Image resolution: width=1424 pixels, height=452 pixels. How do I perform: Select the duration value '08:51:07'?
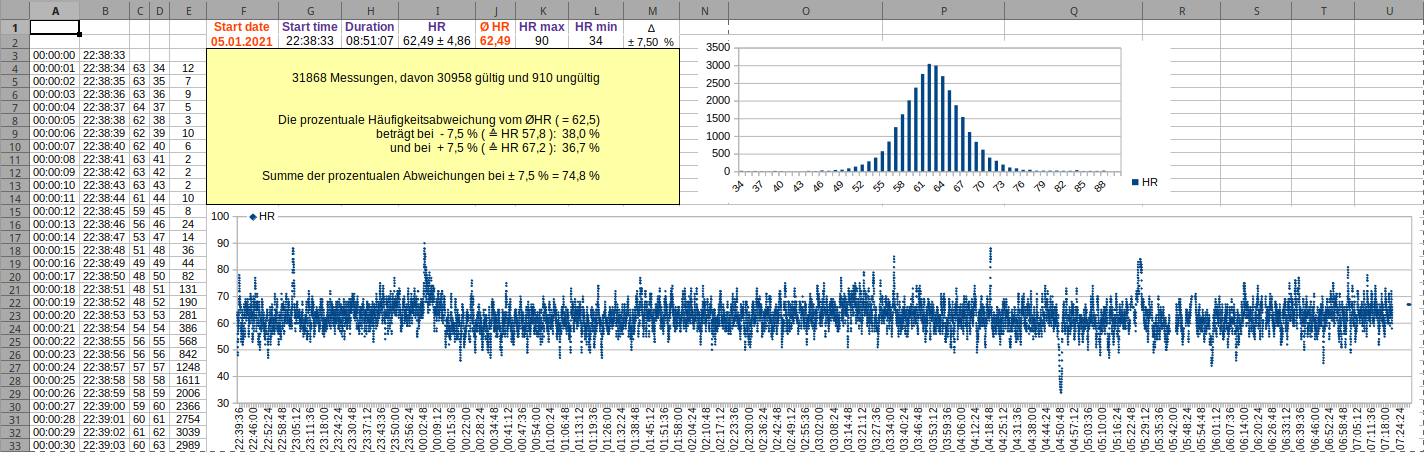point(370,42)
